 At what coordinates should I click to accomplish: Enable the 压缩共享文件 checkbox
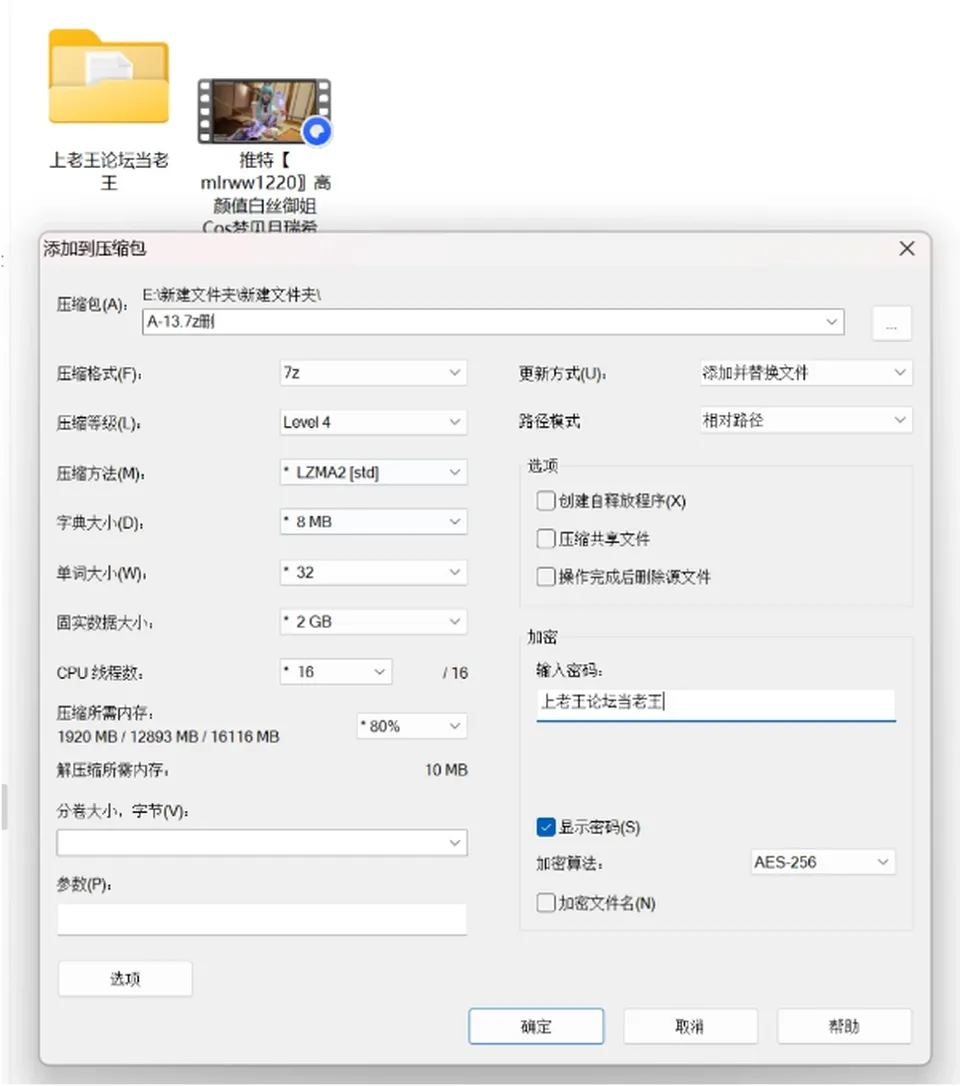[546, 539]
